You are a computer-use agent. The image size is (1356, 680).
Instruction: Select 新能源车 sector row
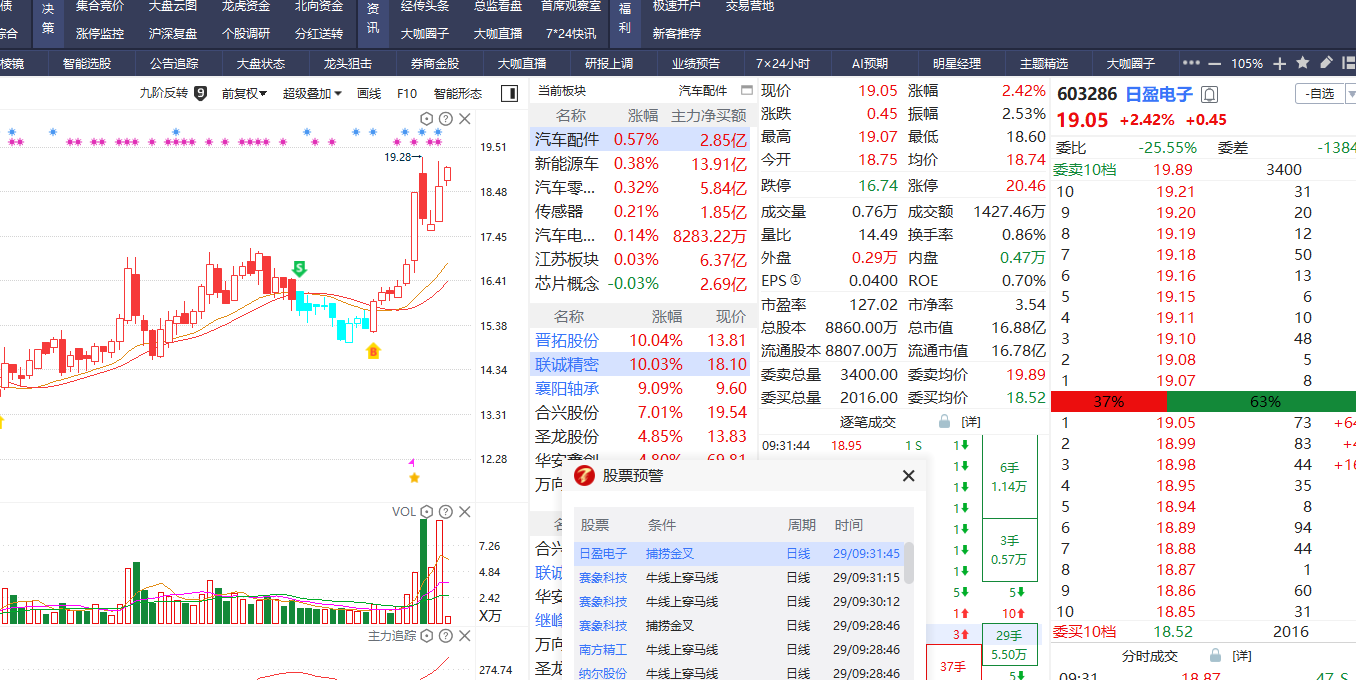[641, 164]
